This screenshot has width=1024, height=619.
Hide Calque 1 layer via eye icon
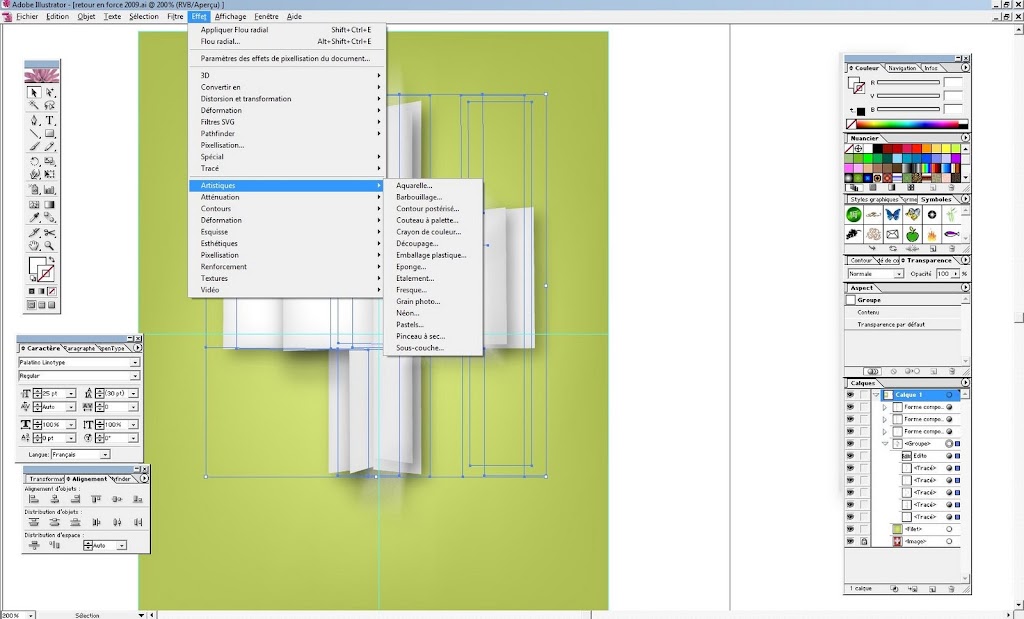pyautogui.click(x=850, y=395)
